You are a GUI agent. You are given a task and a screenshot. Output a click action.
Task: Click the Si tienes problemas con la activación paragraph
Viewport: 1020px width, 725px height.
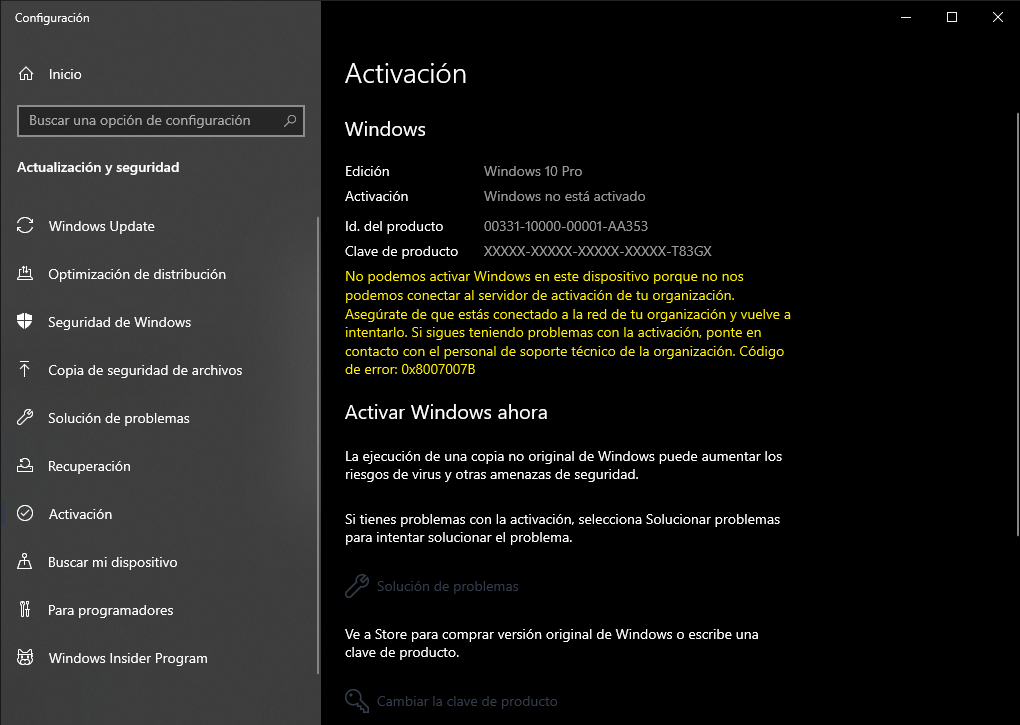coord(563,528)
